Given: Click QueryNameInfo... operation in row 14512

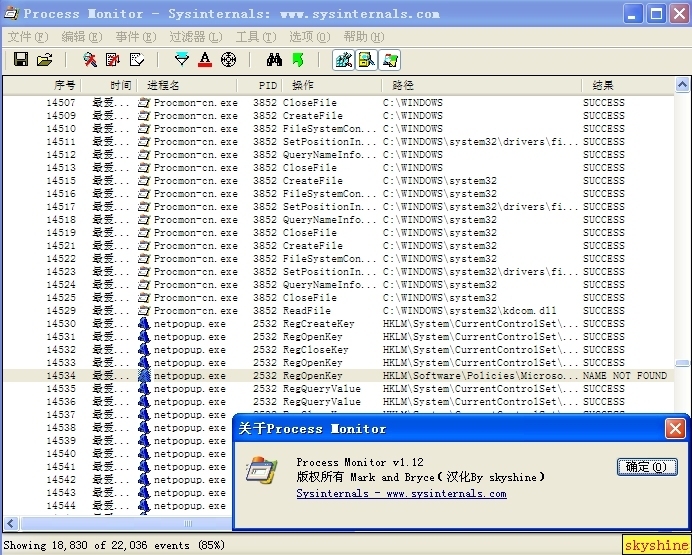Looking at the screenshot, I should [329, 155].
